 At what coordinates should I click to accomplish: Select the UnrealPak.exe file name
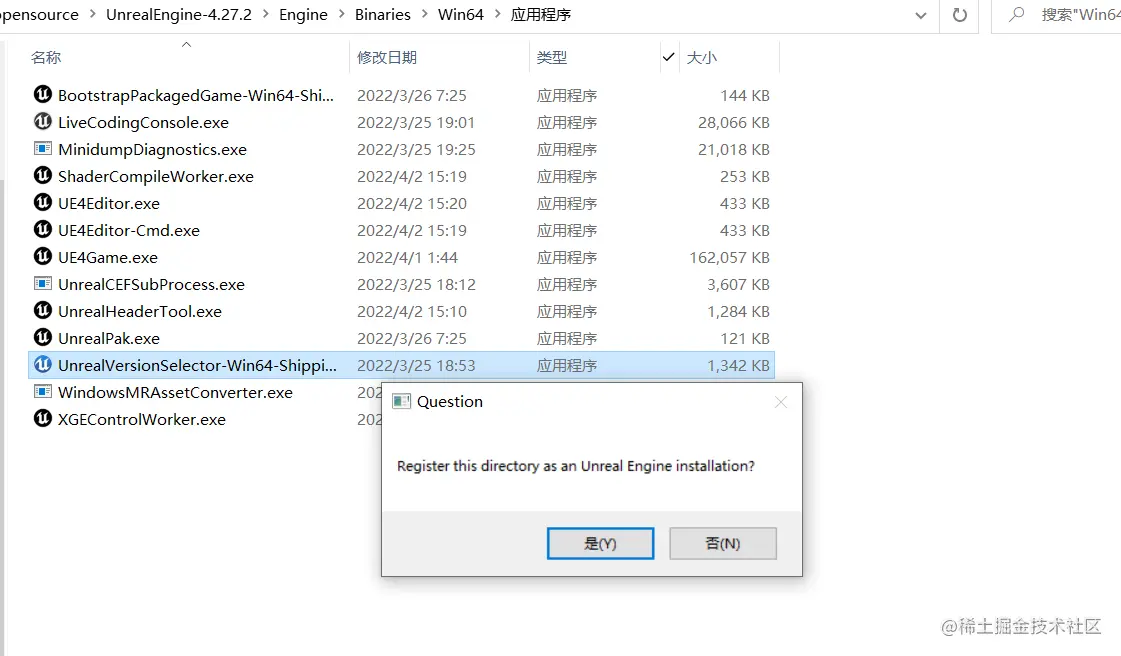109,339
